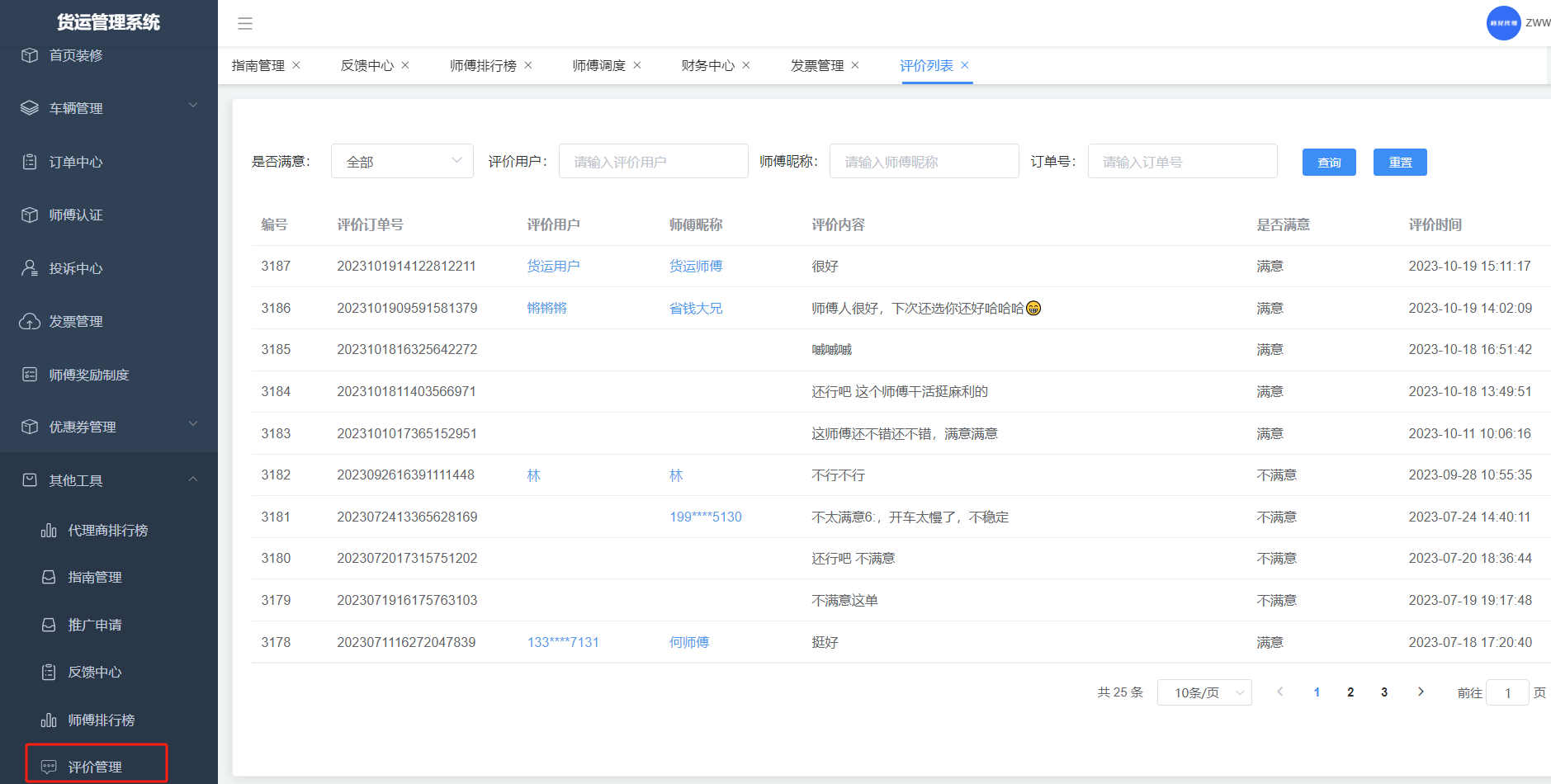This screenshot has height=784, width=1551.
Task: Switch to the 师傅调度 tab
Action: [598, 65]
